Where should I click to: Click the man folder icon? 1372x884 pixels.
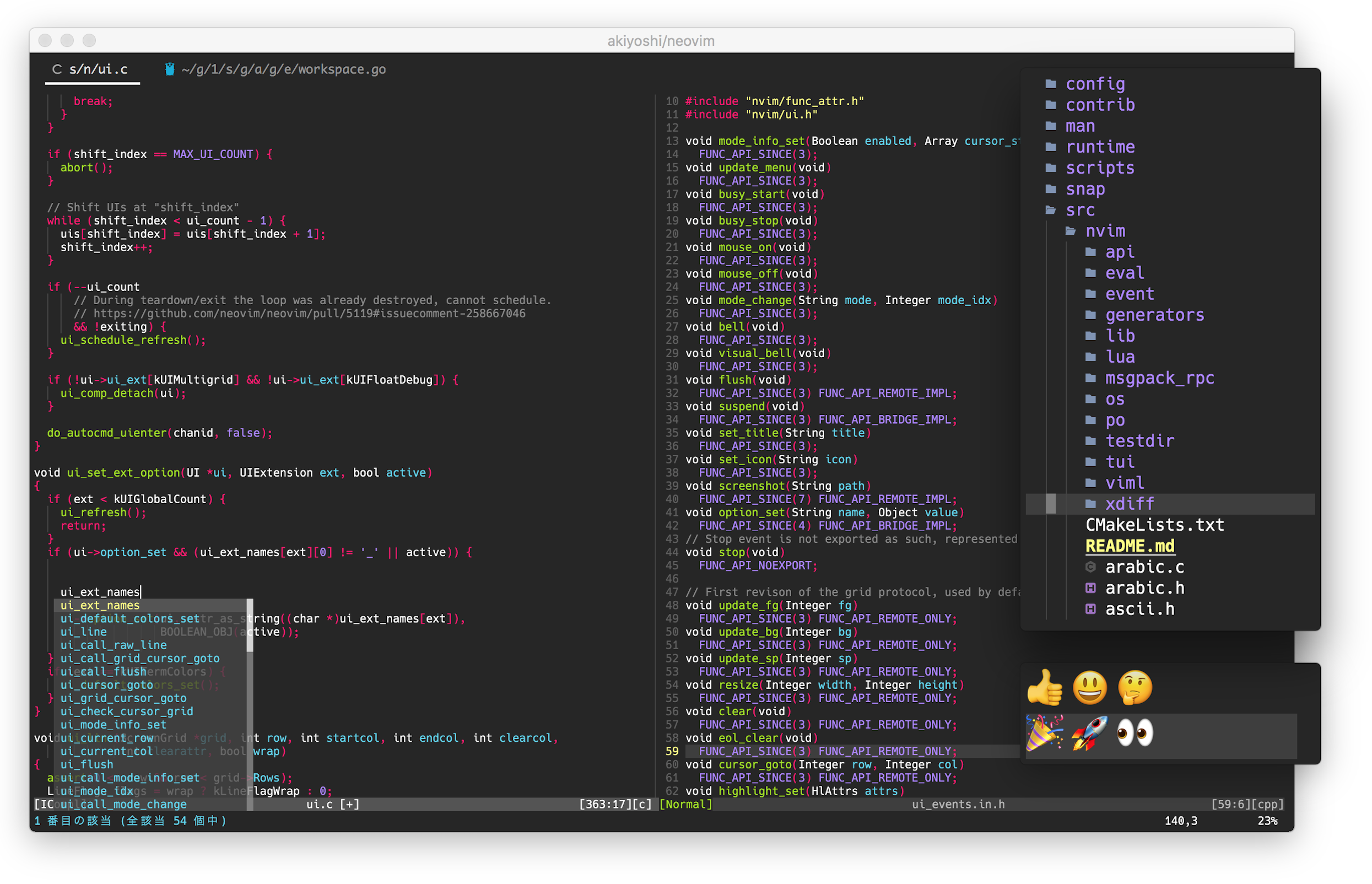[1051, 126]
